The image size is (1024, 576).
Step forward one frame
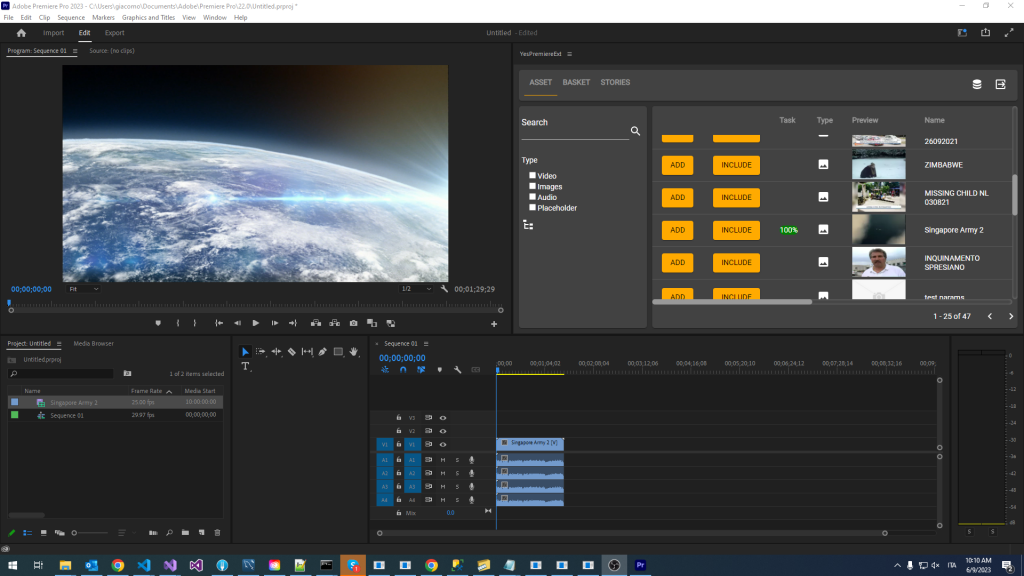click(274, 323)
